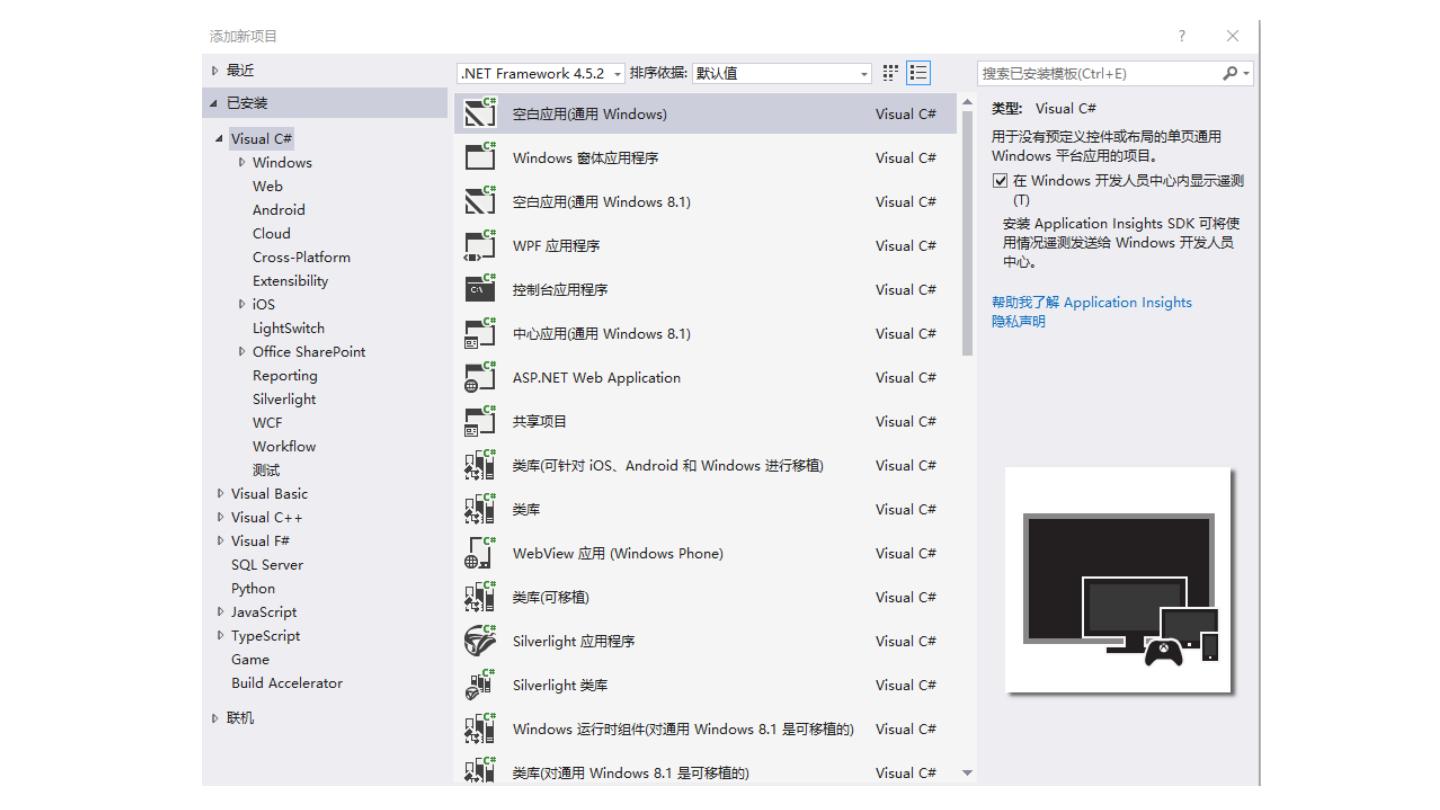Expand the iOS tree node
Image resolution: width=1440 pixels, height=810 pixels.
242,304
